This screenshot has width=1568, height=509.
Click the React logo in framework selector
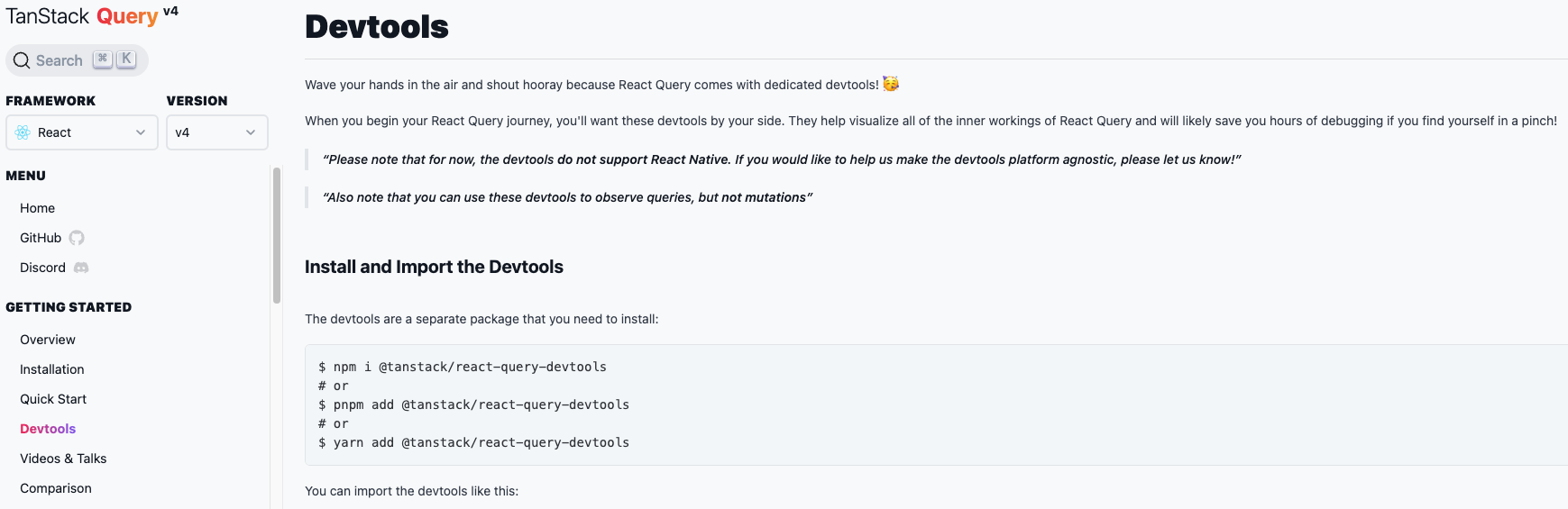tap(23, 132)
